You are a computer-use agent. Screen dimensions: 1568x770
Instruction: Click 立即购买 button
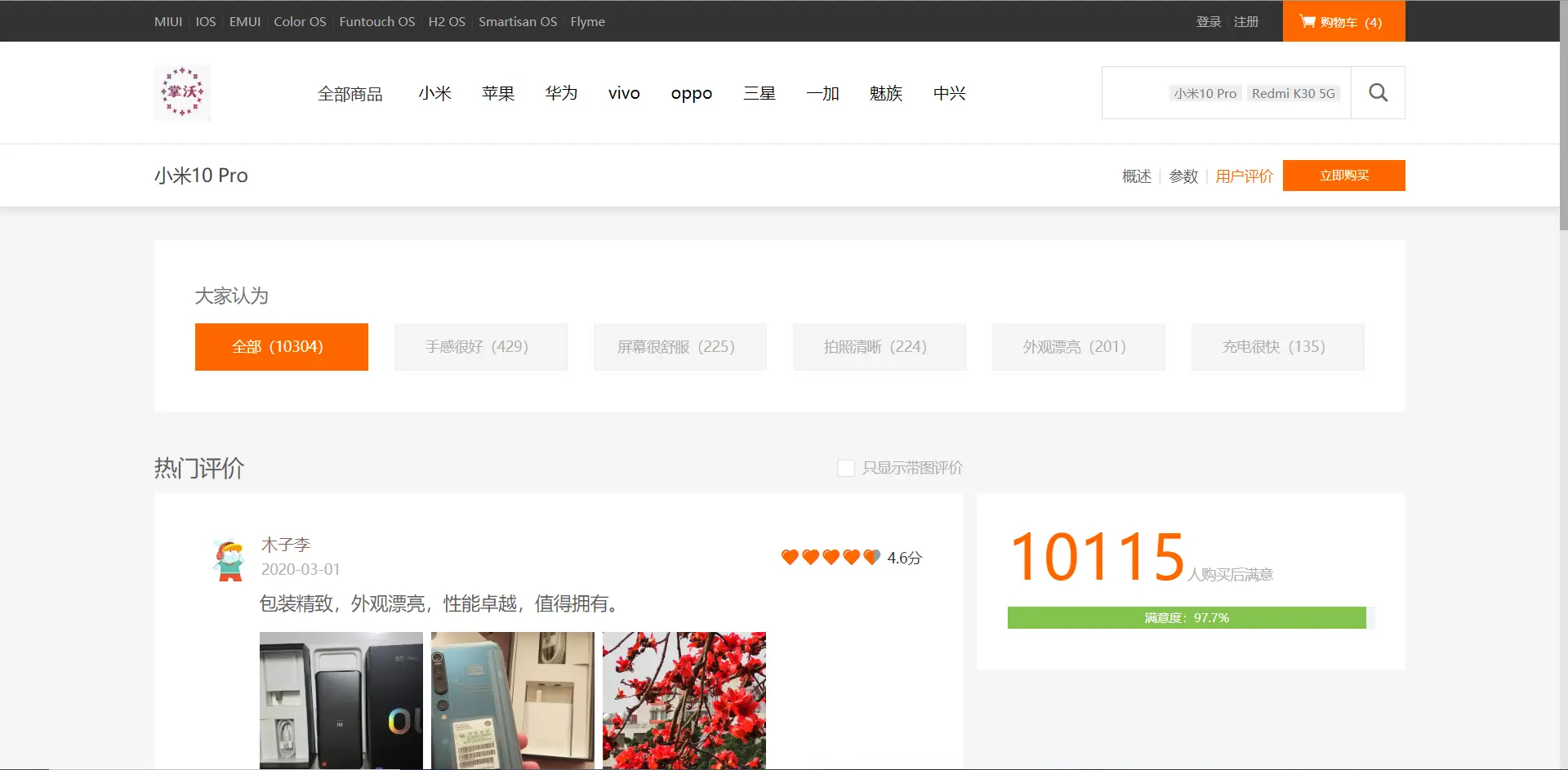[x=1343, y=176]
